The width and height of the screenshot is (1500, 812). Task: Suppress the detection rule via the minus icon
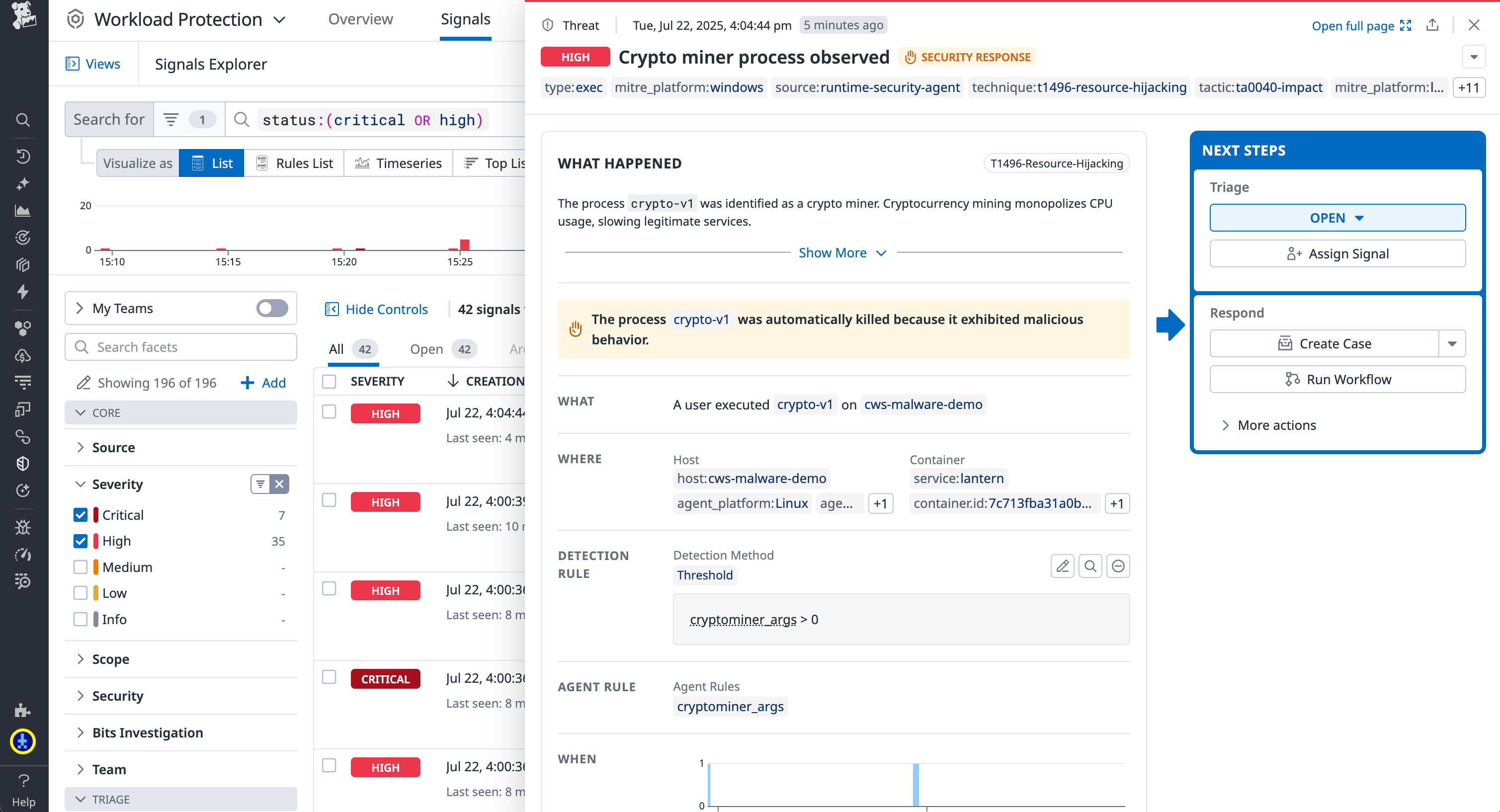pos(1117,565)
